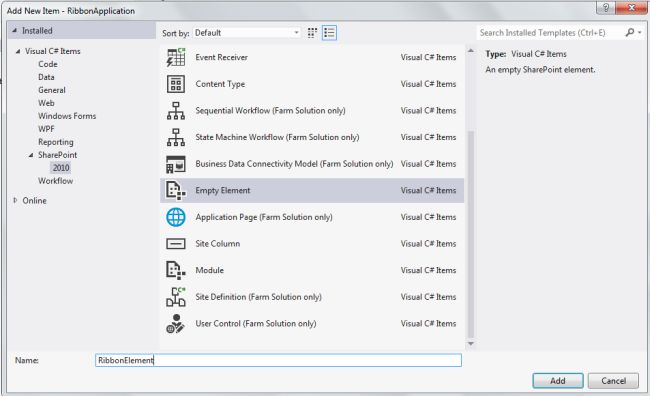Select the WPF category

pos(46,129)
